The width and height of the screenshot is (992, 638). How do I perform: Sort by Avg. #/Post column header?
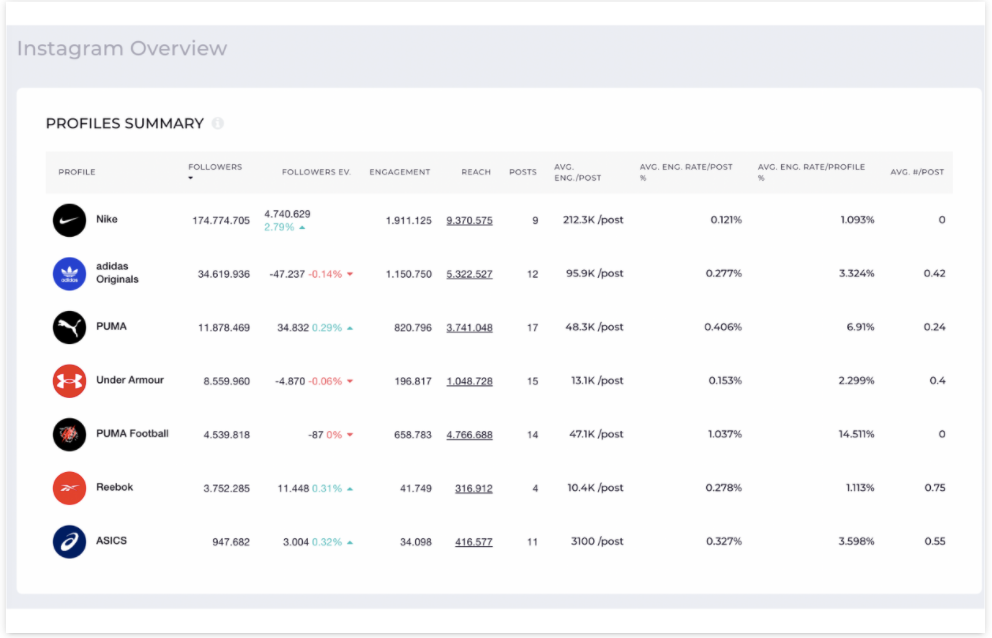point(917,172)
